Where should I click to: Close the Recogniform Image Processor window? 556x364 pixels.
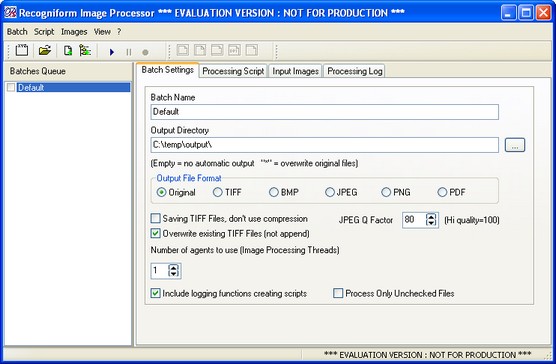(x=543, y=13)
